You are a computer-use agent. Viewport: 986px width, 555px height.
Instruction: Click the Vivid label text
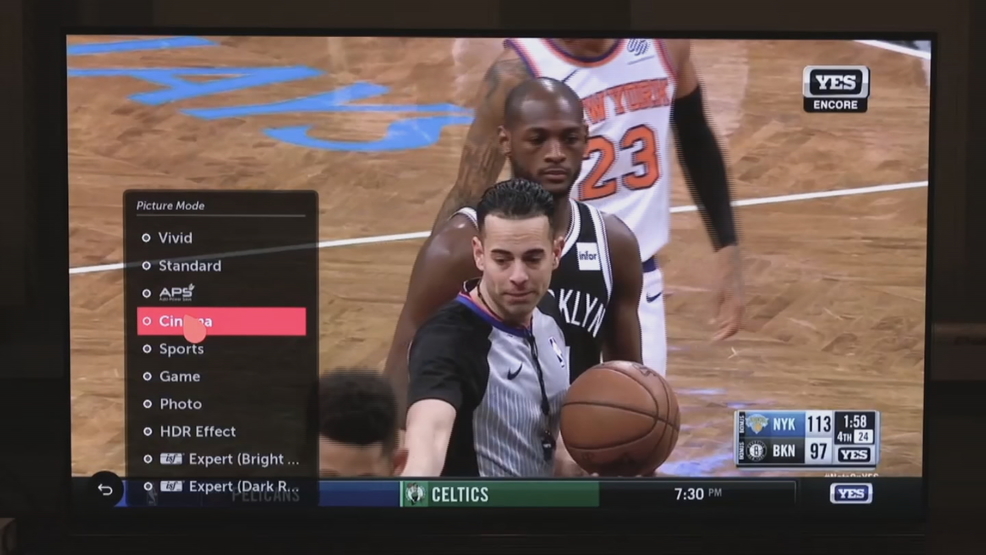[175, 238]
